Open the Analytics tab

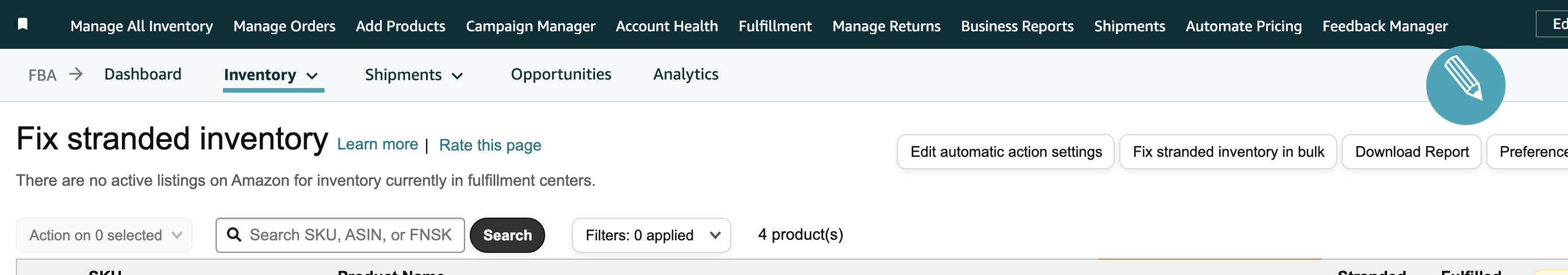pos(685,74)
